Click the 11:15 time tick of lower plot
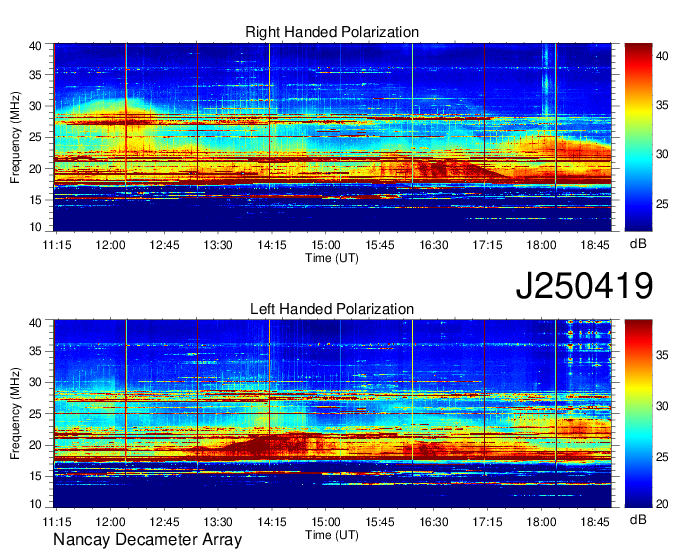 coord(57,522)
